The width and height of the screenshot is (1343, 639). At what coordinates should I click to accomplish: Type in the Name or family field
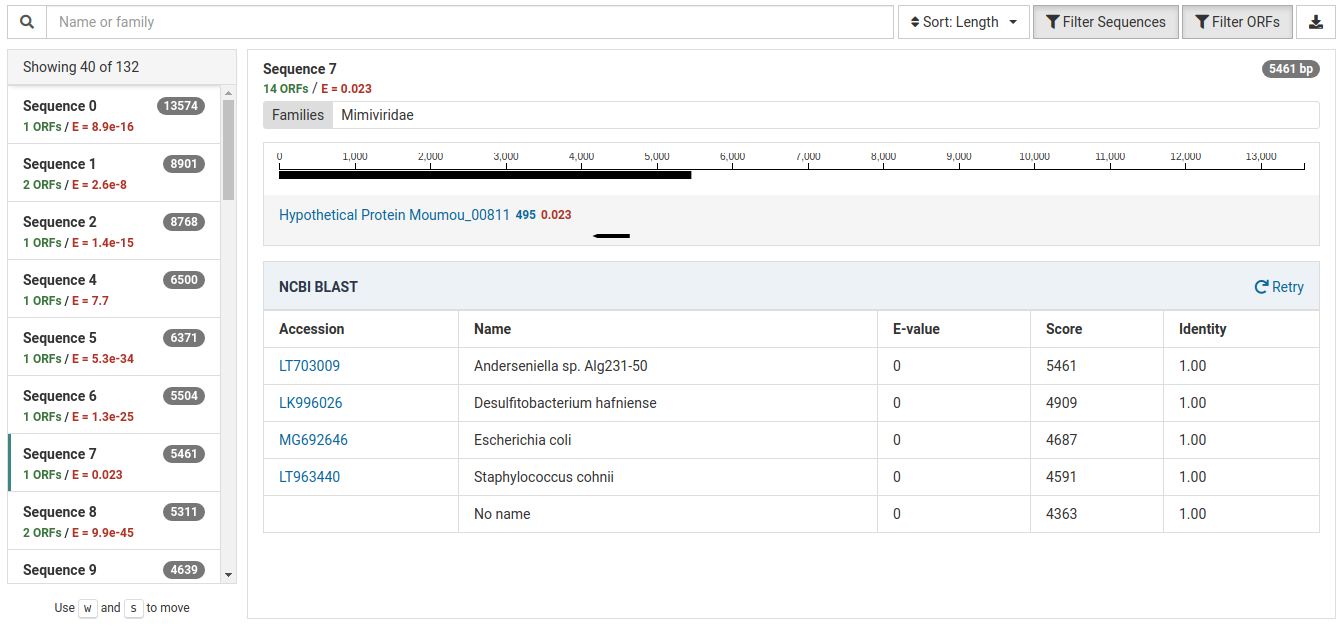point(470,22)
